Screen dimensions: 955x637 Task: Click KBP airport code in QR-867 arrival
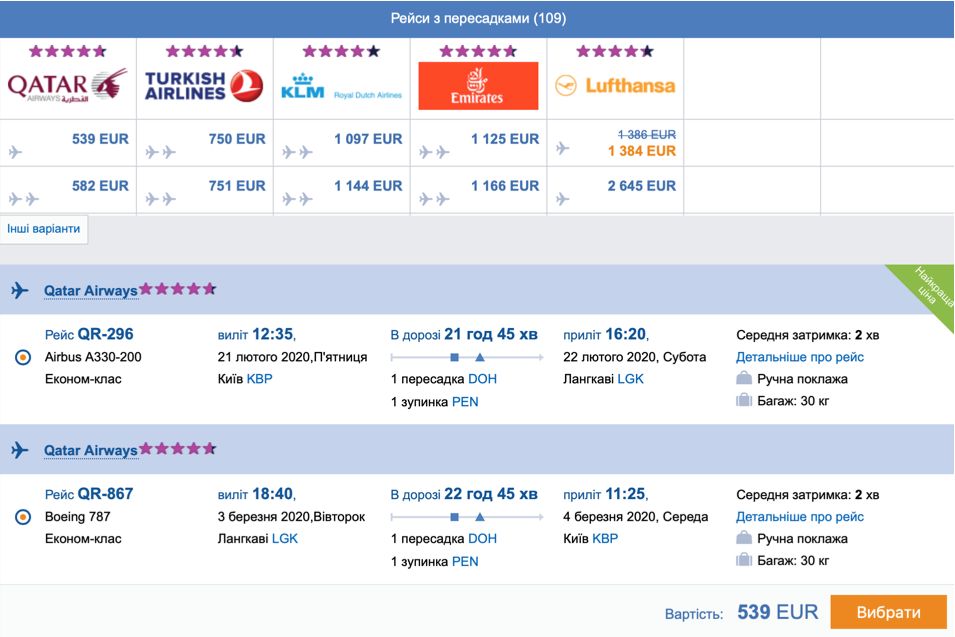tap(605, 538)
